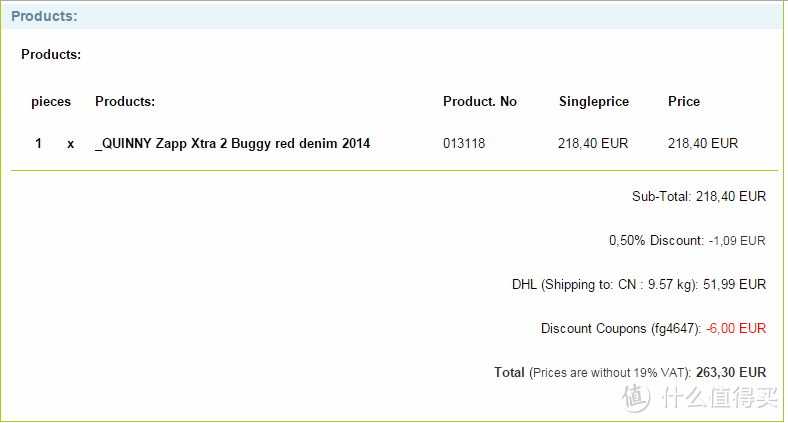Click the quantity value 1 in the pieces column
The image size is (788, 423).
coord(39,143)
